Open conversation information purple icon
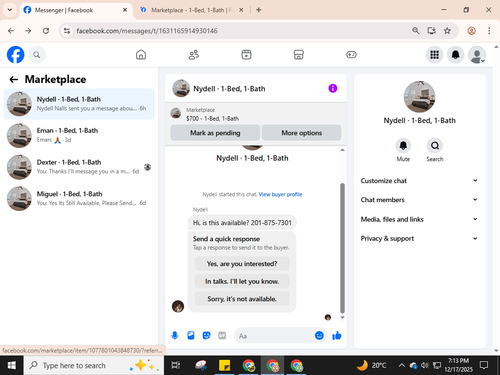This screenshot has width=500, height=375. [333, 88]
